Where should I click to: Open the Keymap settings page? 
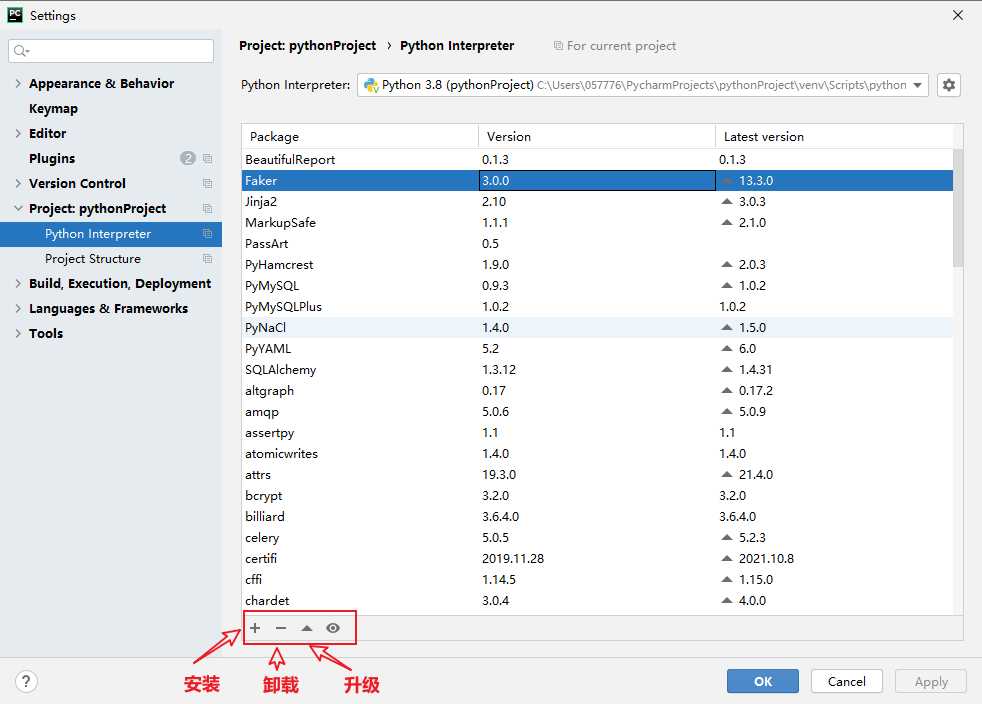click(53, 108)
